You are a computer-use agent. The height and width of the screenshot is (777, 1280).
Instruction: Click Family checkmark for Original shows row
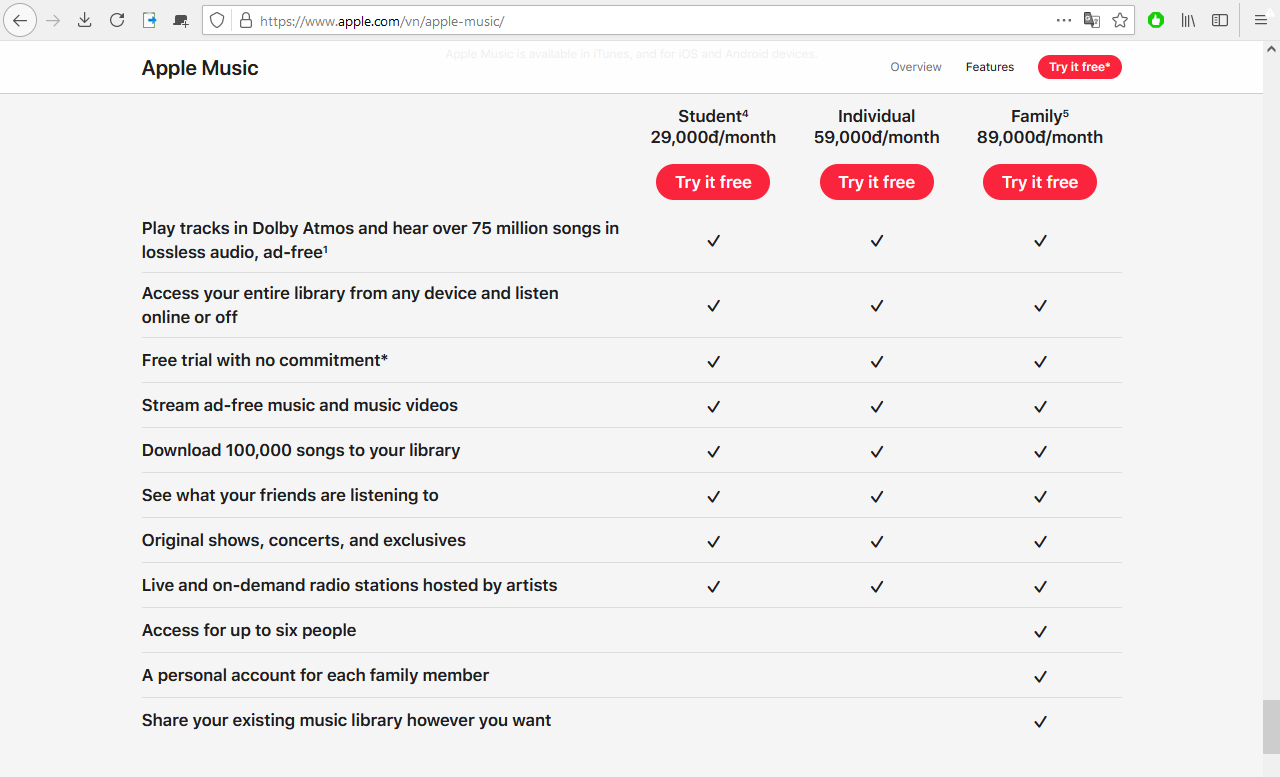click(1040, 541)
